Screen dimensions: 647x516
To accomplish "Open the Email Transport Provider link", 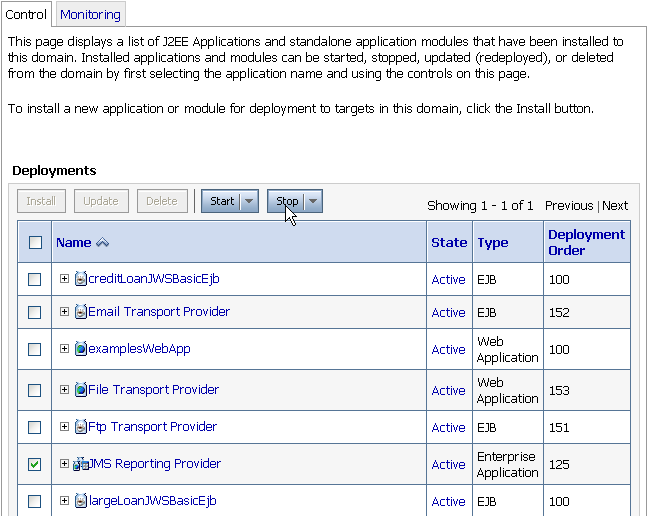I will (x=159, y=312).
